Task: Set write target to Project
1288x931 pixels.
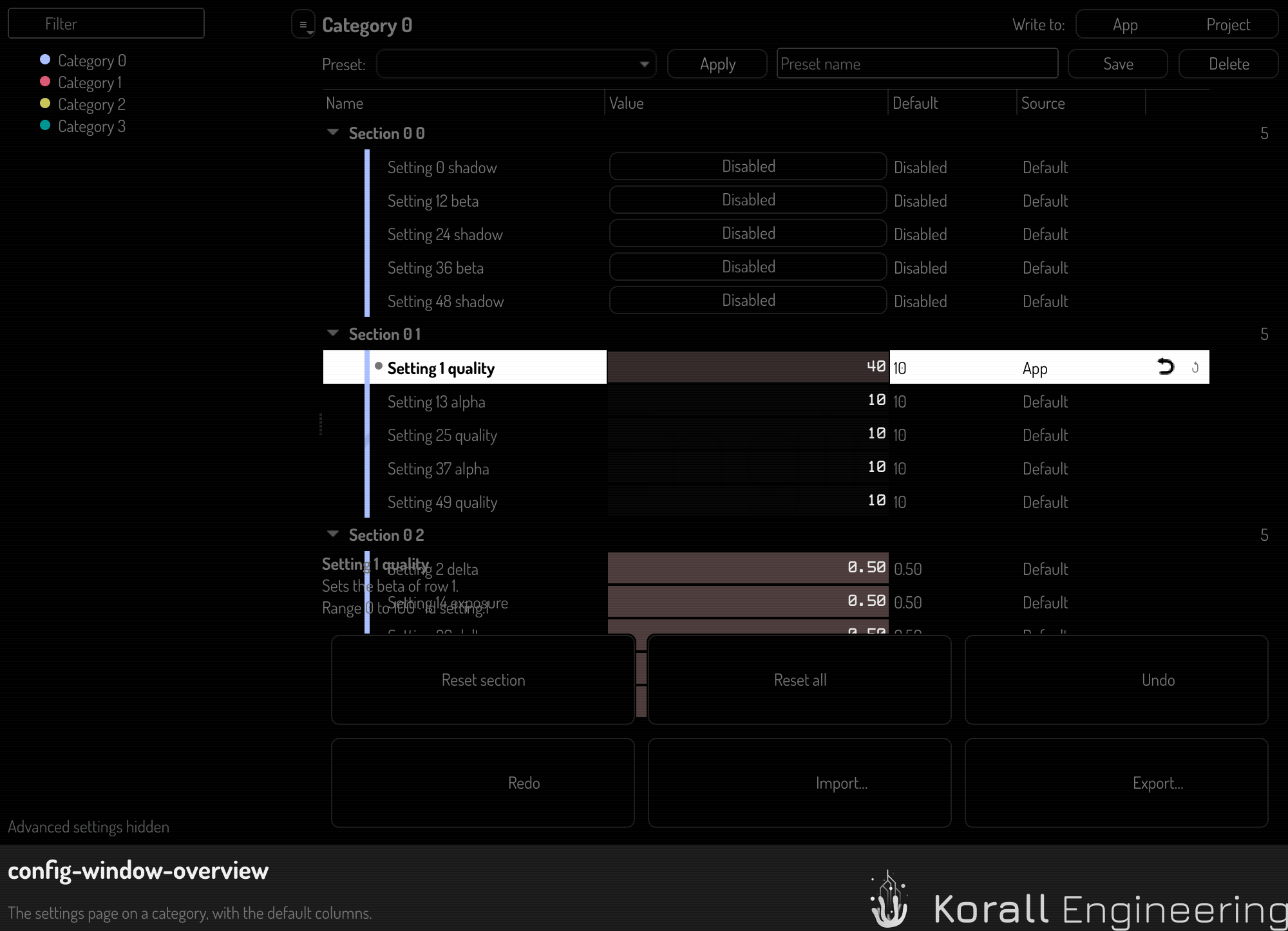Action: tap(1228, 24)
